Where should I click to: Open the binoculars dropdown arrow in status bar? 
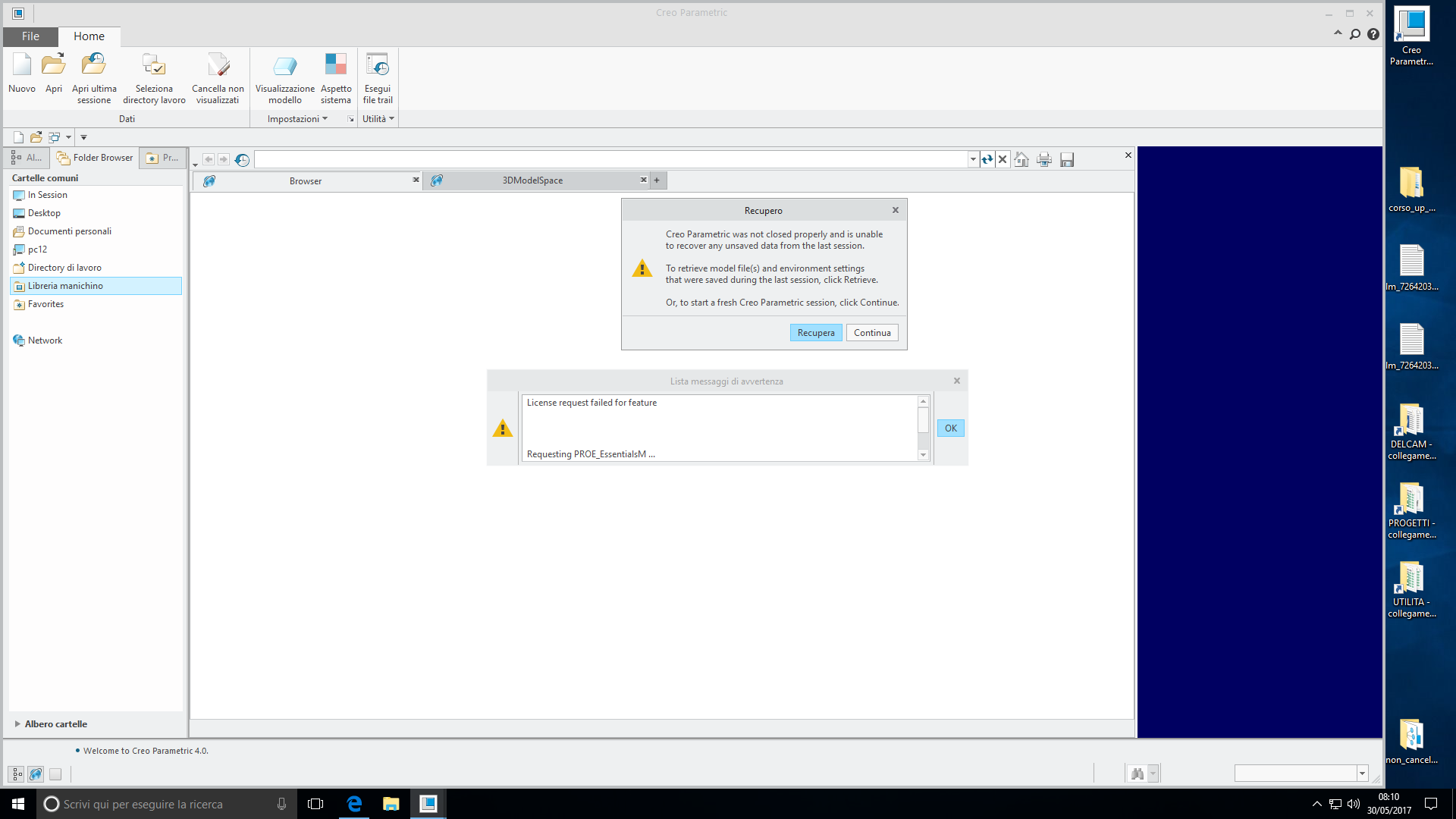coord(1153,773)
